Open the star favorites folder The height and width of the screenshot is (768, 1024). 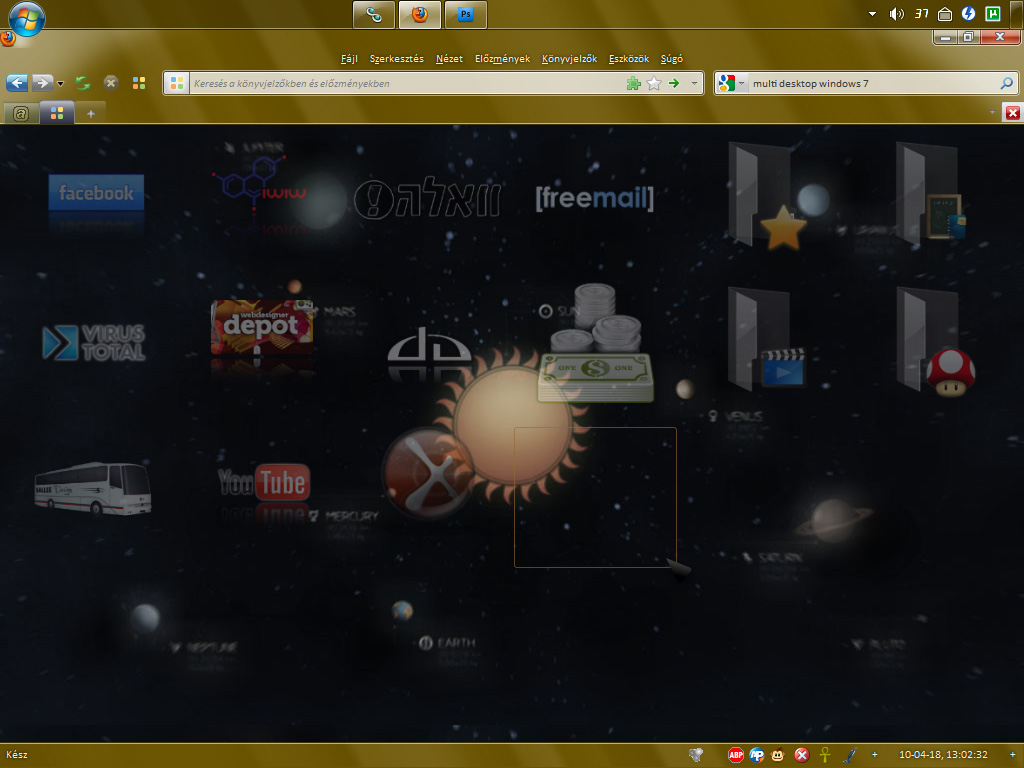[768, 196]
